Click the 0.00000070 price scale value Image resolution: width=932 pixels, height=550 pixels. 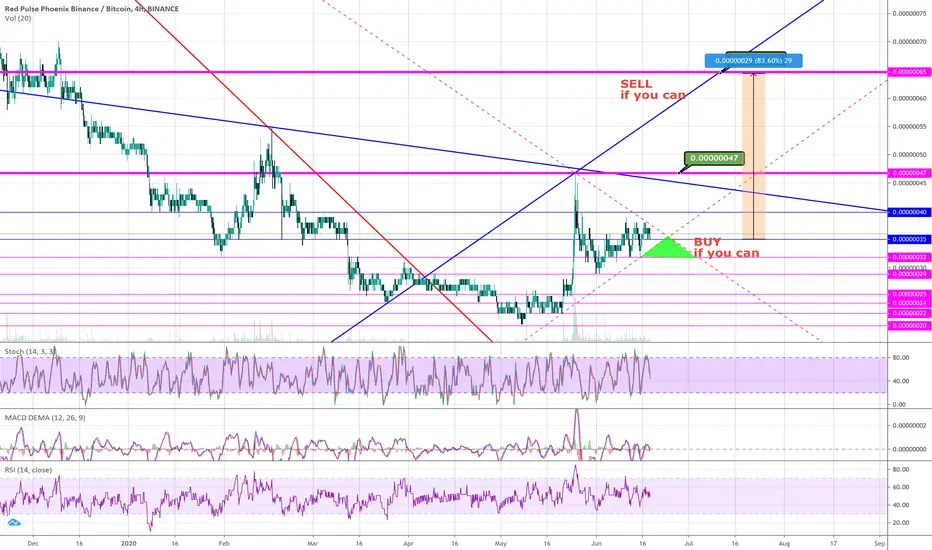909,42
